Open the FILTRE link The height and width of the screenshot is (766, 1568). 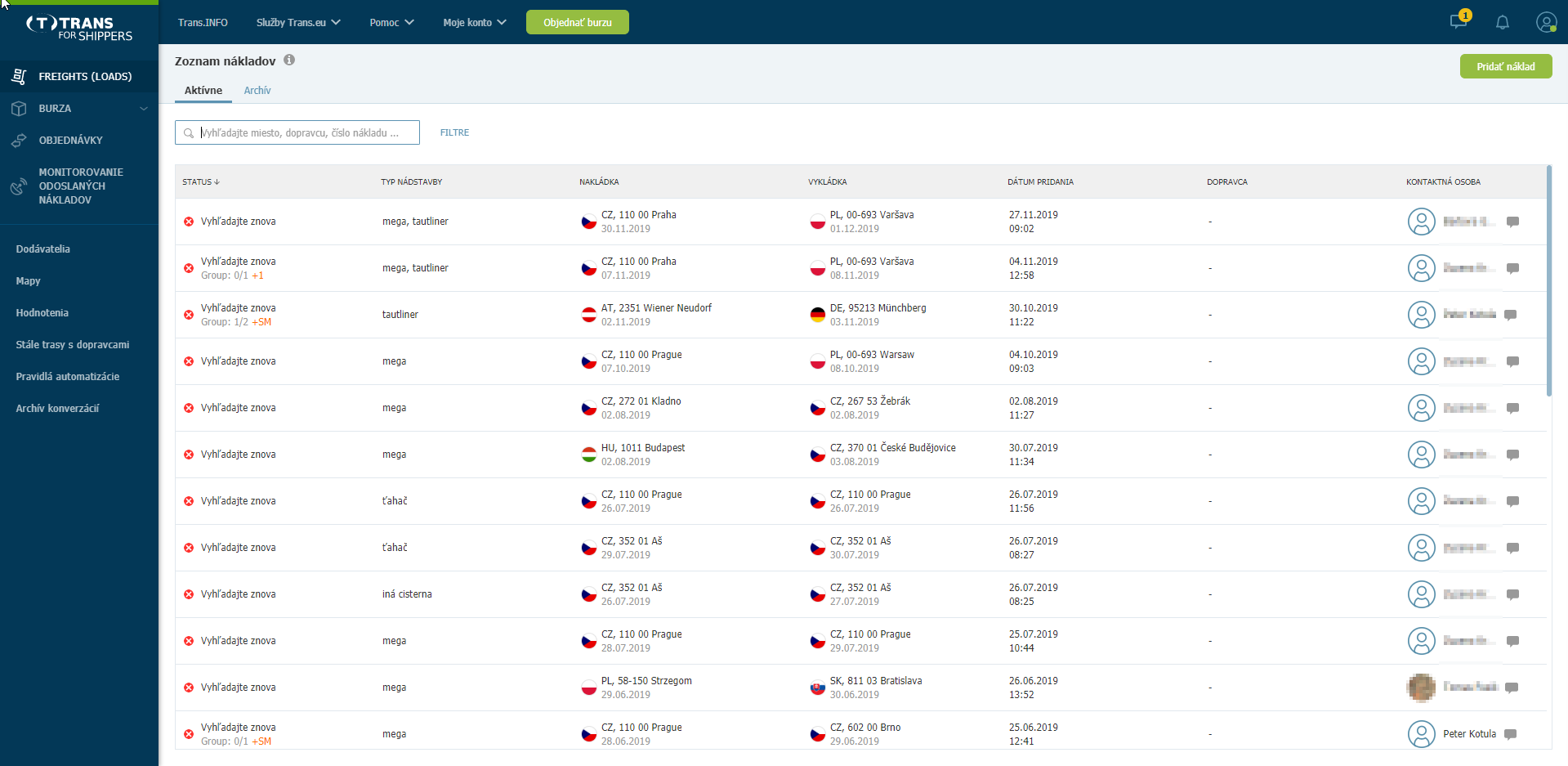tap(454, 132)
